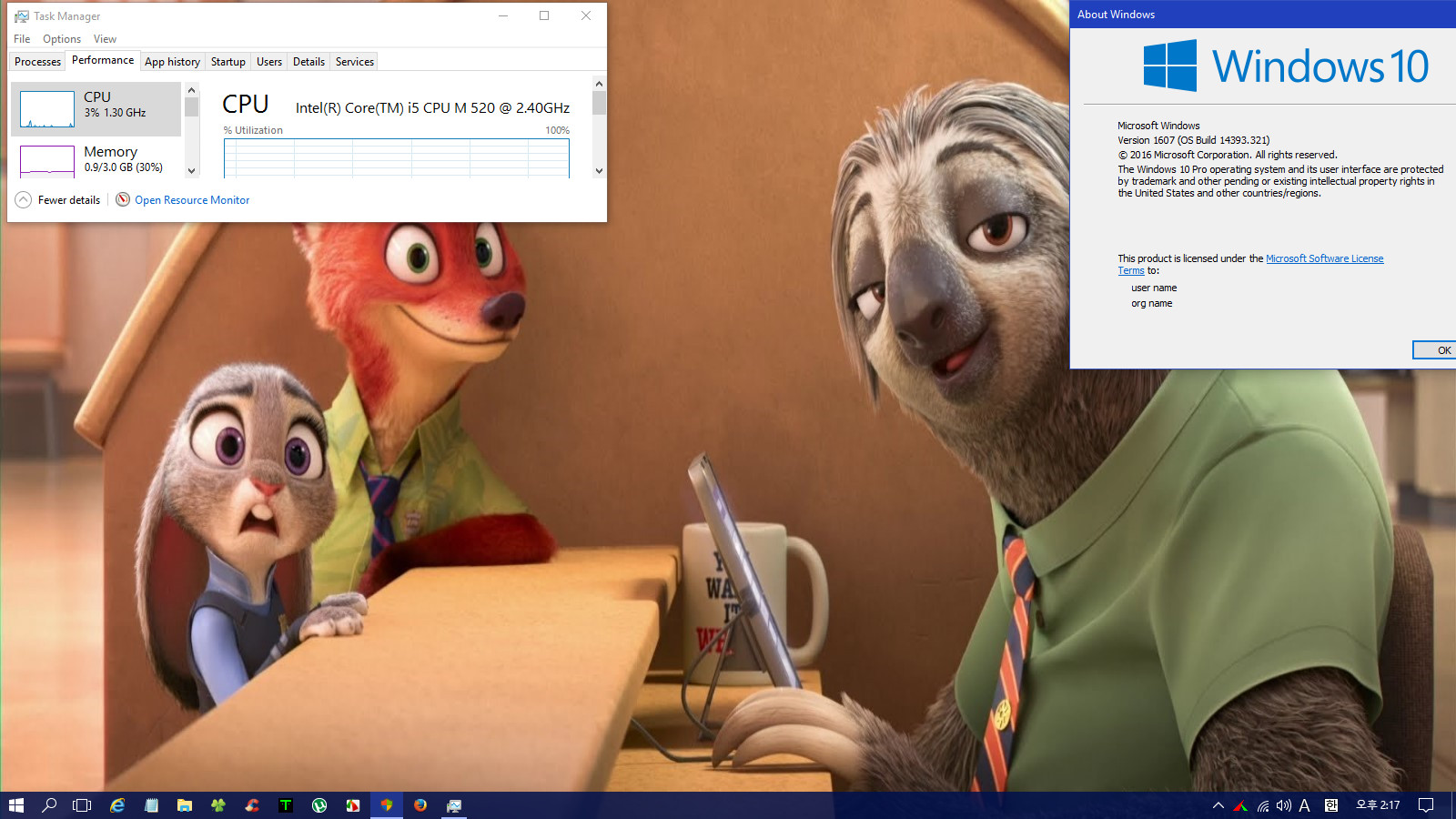This screenshot has height=819, width=1456.
Task: Open the File menu in Task Manager
Action: 22,39
